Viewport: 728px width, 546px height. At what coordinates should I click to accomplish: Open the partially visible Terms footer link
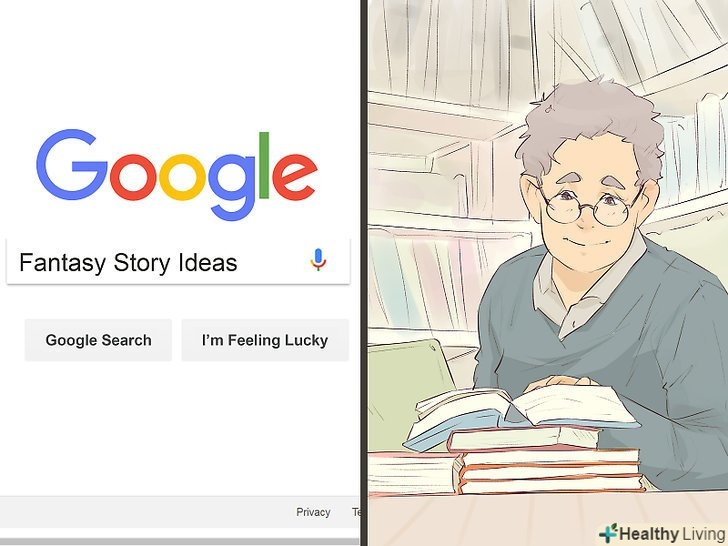point(356,512)
